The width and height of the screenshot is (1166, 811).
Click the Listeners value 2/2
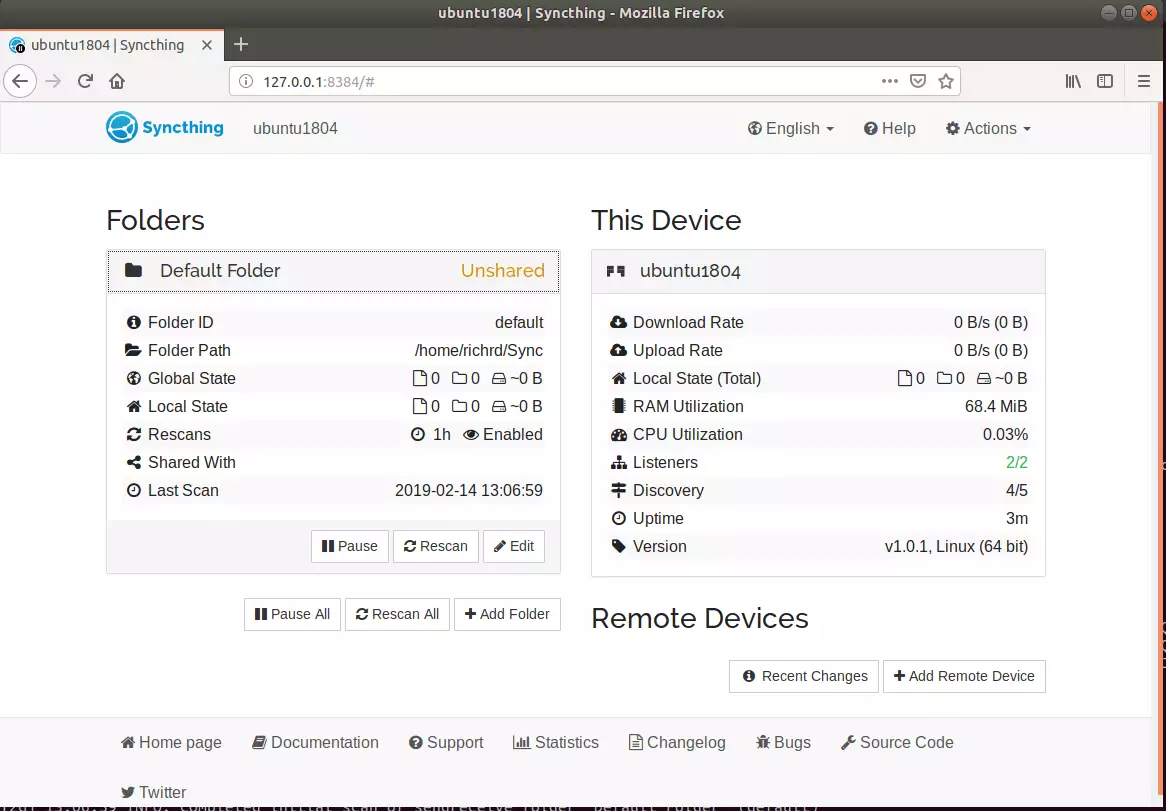coord(1017,462)
